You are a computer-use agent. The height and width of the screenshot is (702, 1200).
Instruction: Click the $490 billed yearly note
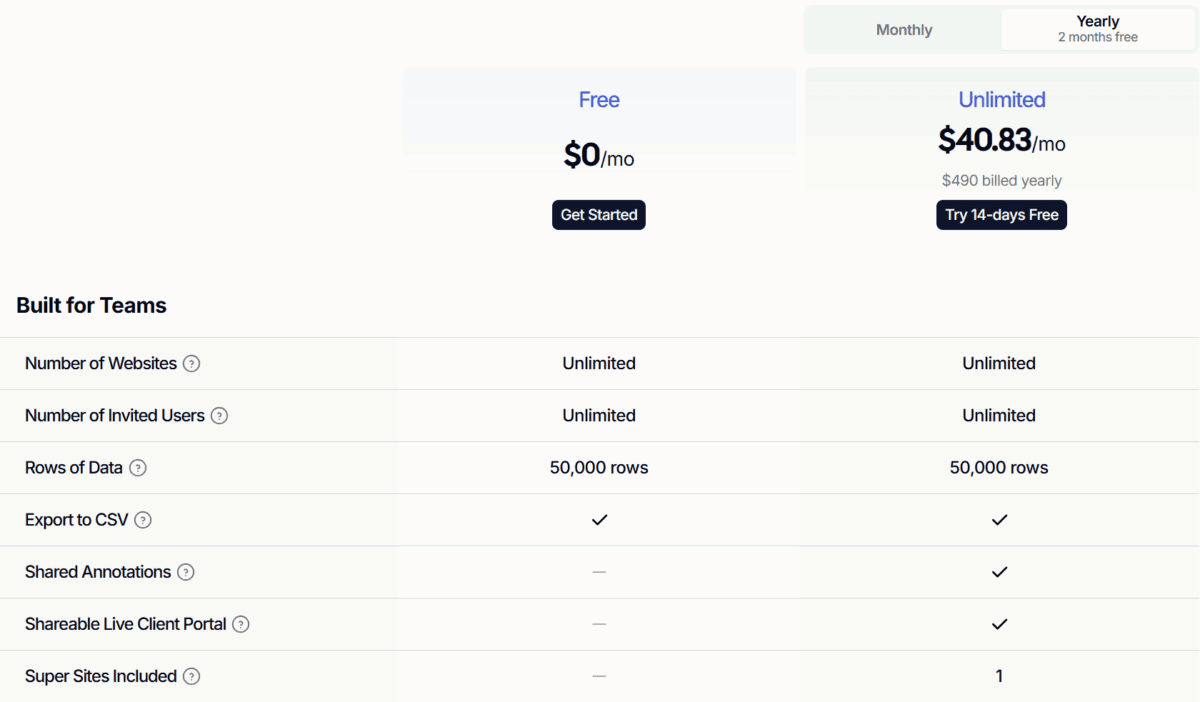click(1001, 181)
